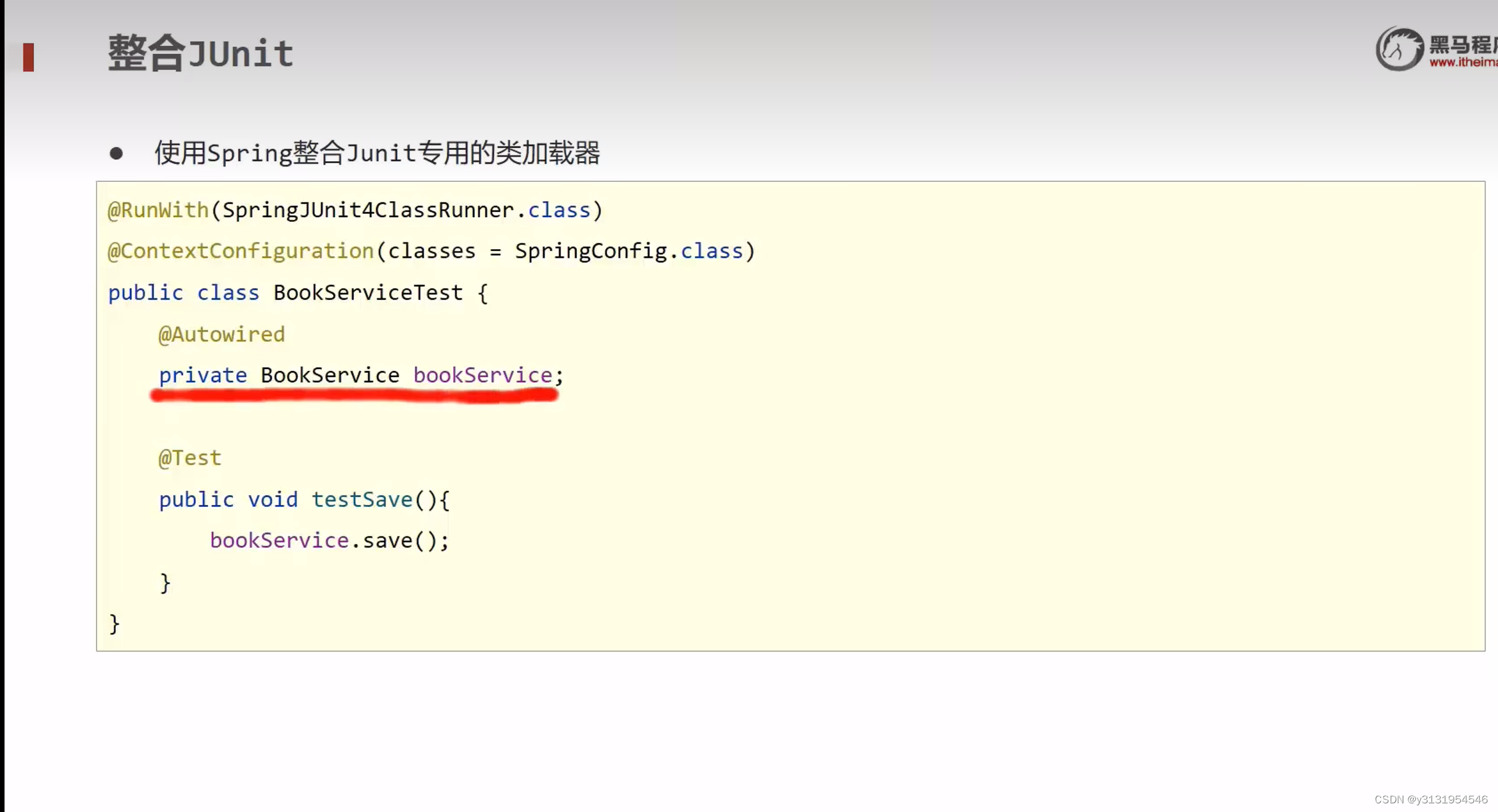The height and width of the screenshot is (812, 1498).
Task: Click the @Autowired annotation in the code
Action: [221, 334]
